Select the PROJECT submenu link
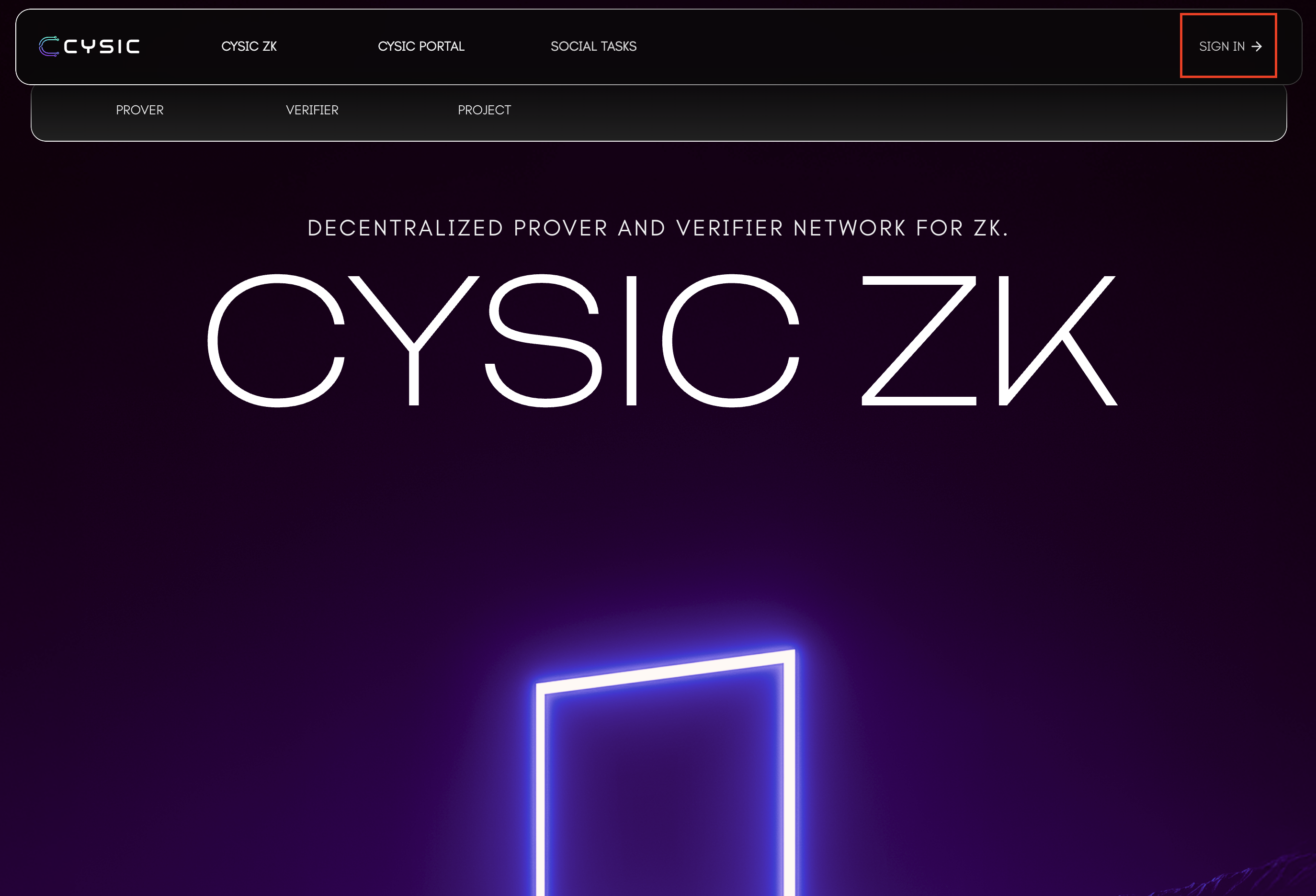Image resolution: width=1316 pixels, height=896 pixels. [x=484, y=111]
